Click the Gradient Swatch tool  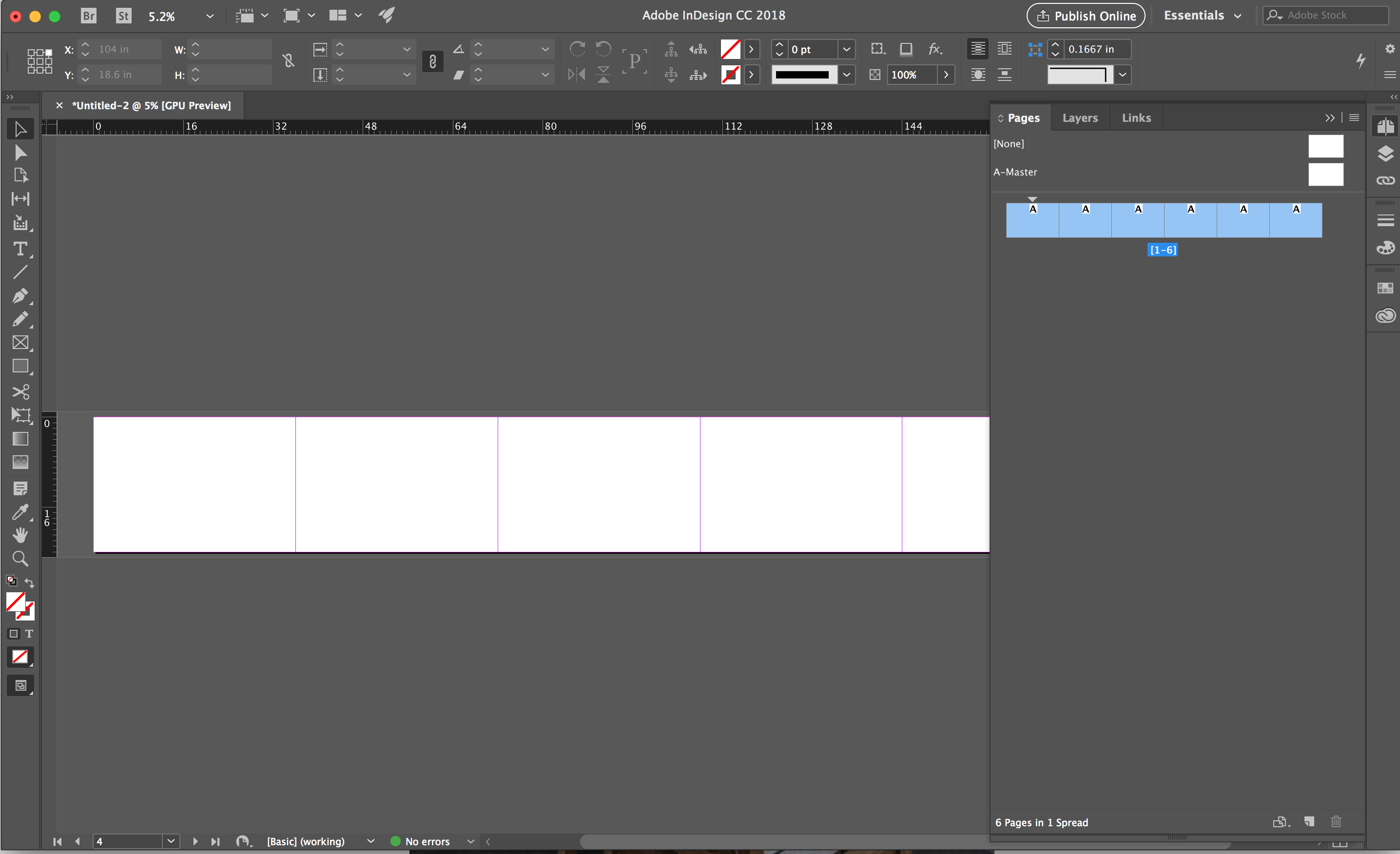(x=20, y=439)
